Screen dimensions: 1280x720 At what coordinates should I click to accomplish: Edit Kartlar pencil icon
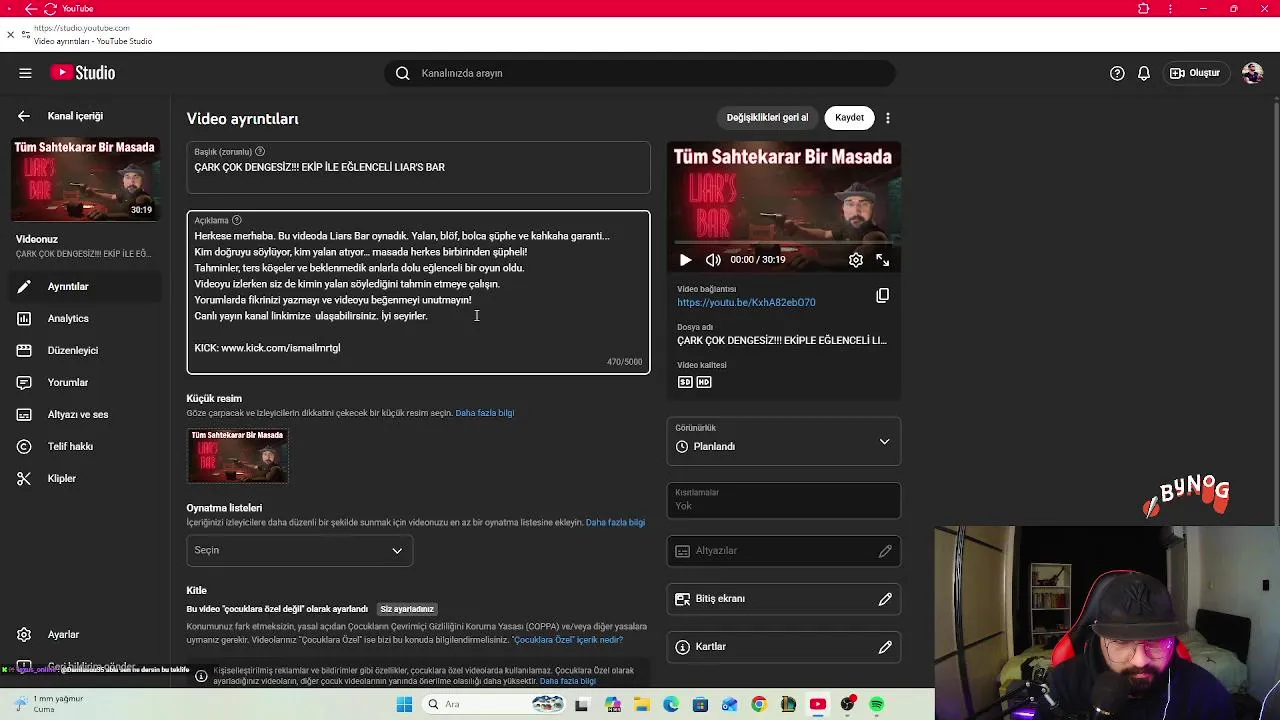(x=885, y=647)
